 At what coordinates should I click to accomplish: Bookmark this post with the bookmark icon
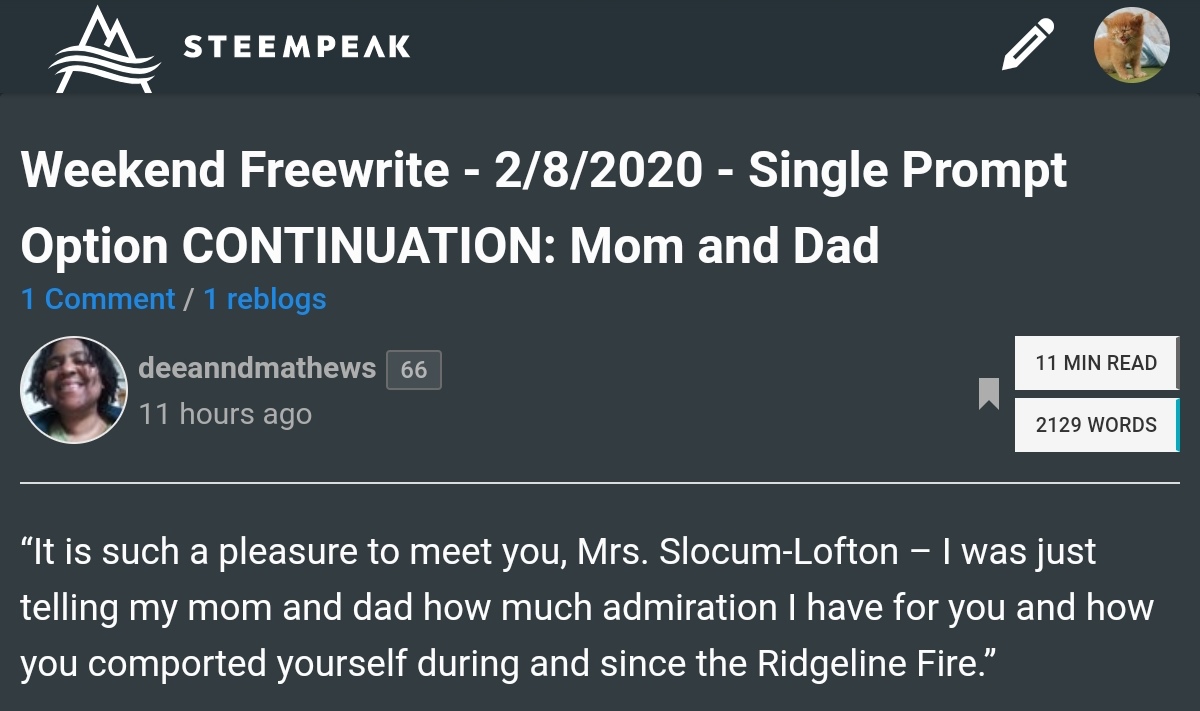(989, 394)
